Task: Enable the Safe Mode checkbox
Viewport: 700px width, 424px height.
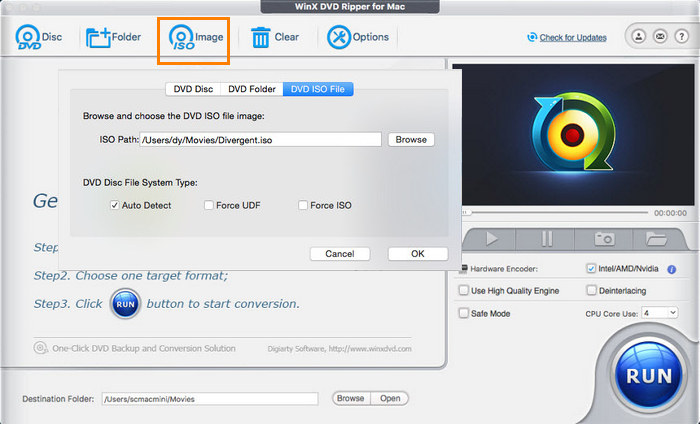Action: (x=463, y=313)
